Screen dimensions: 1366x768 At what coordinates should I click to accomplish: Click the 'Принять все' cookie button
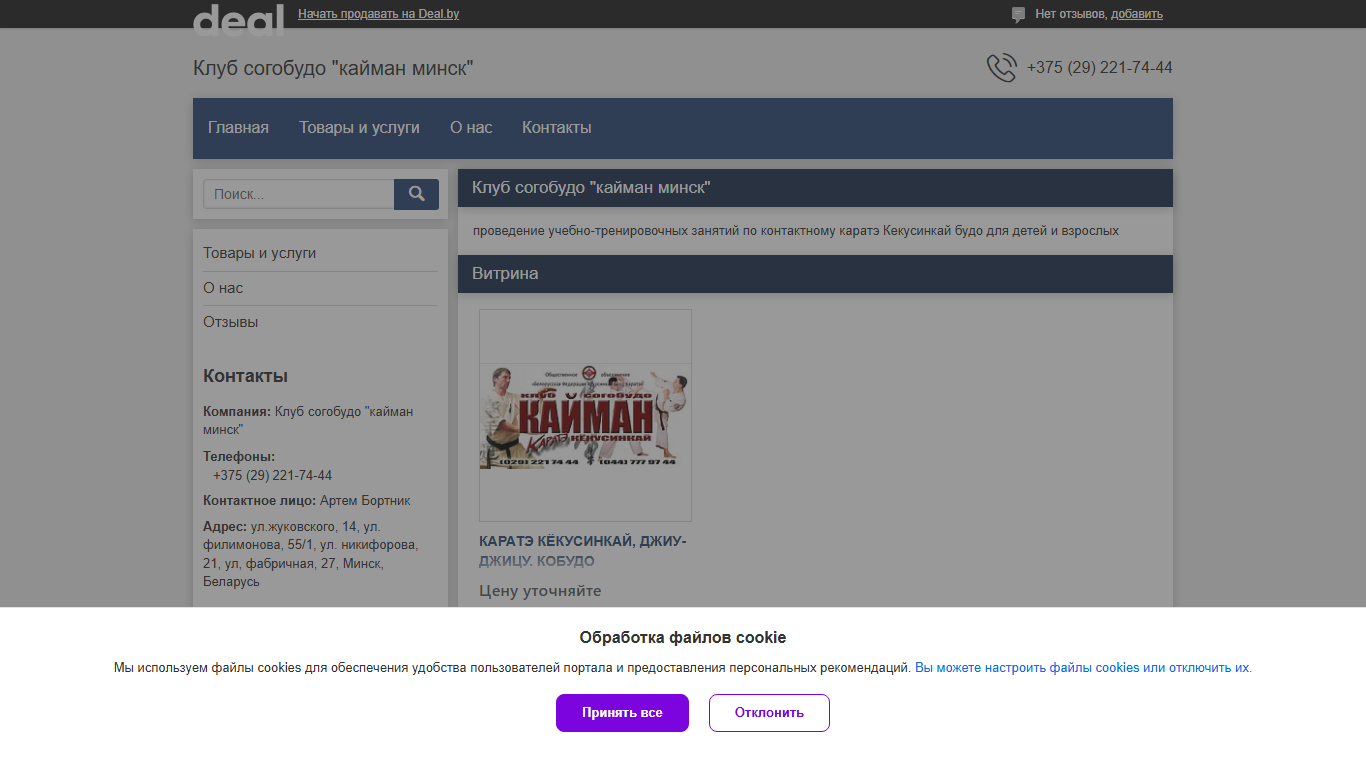point(622,713)
